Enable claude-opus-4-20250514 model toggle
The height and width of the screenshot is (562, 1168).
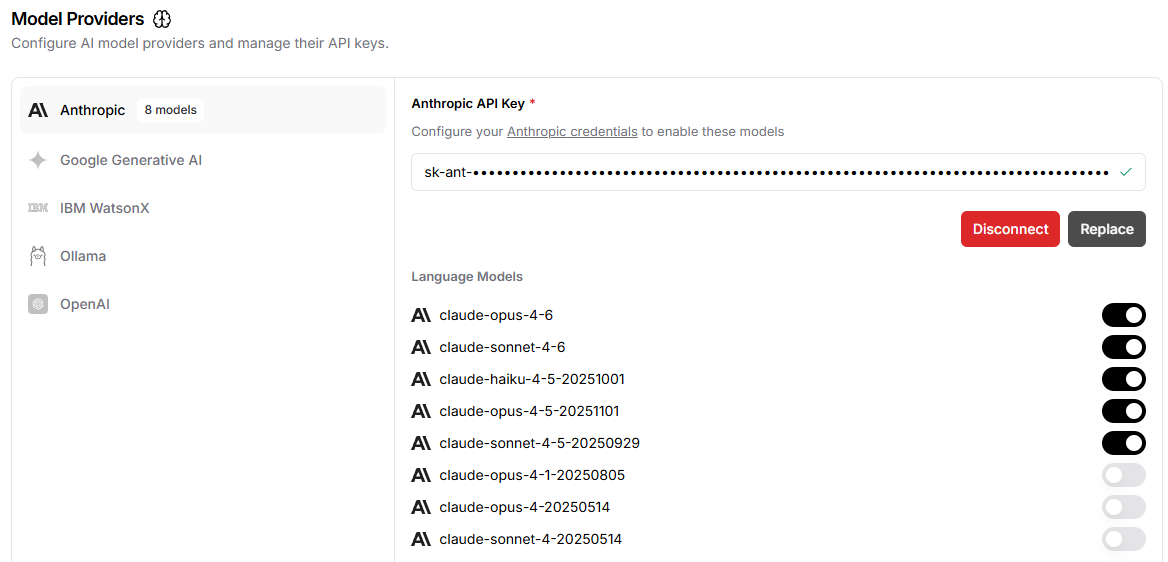pyautogui.click(x=1123, y=507)
